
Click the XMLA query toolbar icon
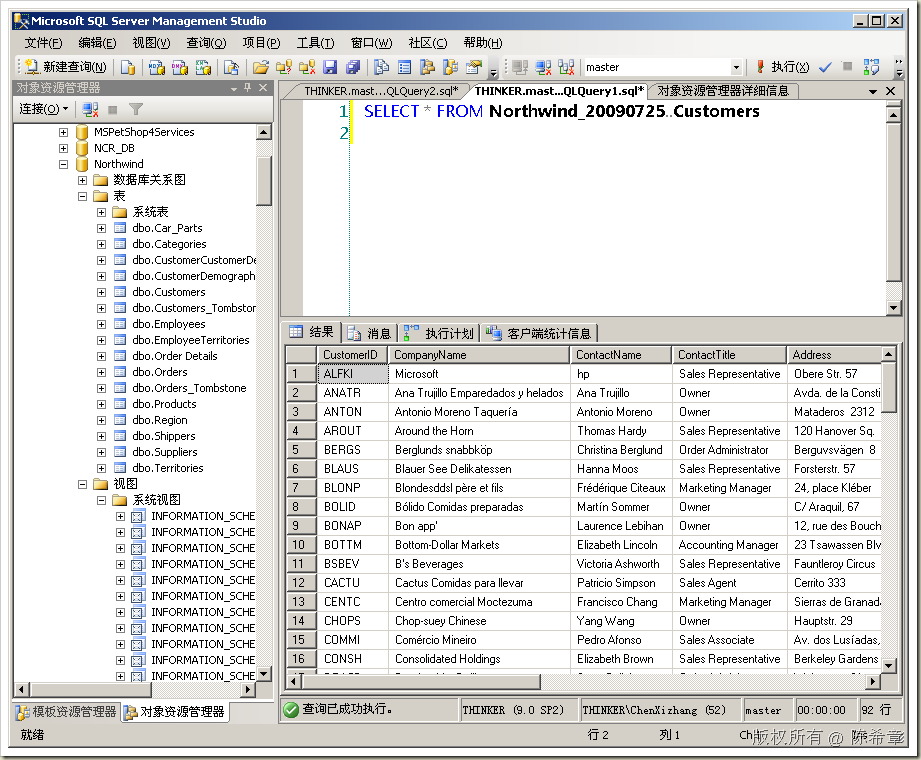point(203,68)
